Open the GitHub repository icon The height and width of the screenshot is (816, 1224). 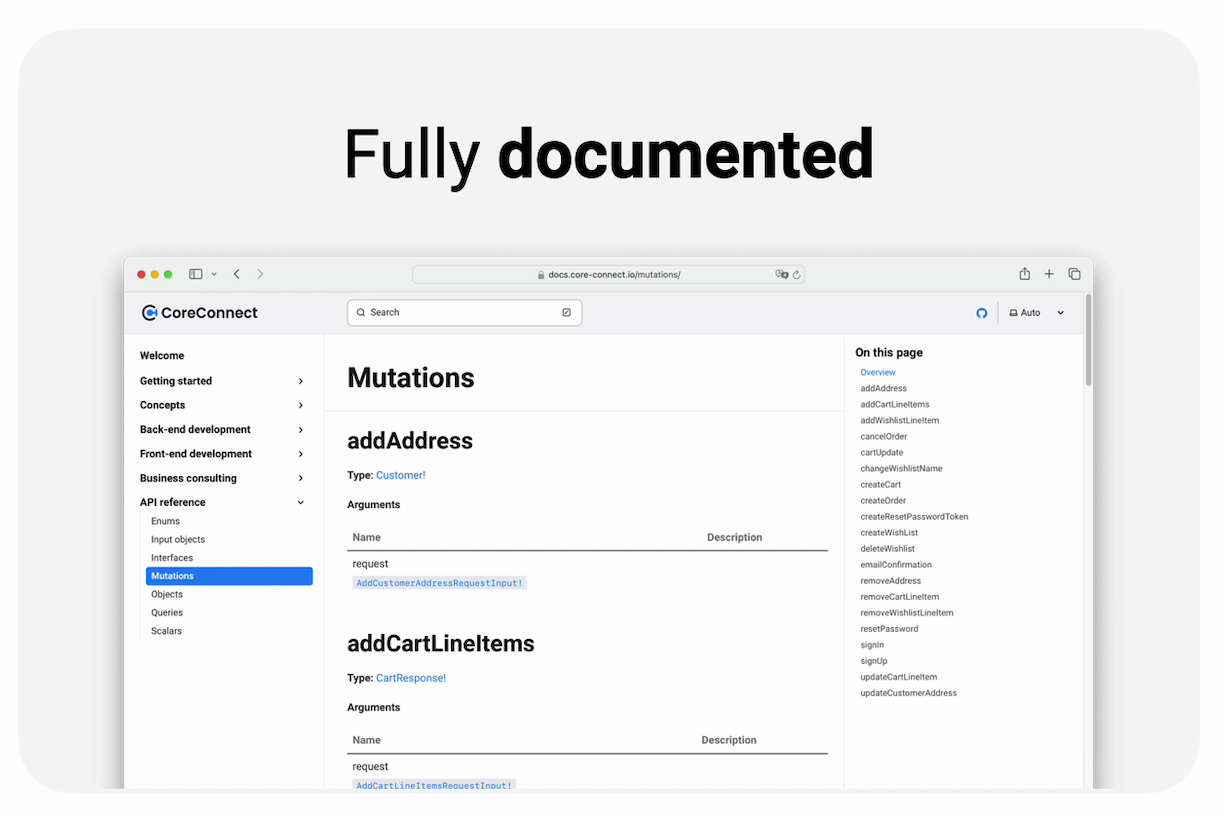click(x=981, y=313)
